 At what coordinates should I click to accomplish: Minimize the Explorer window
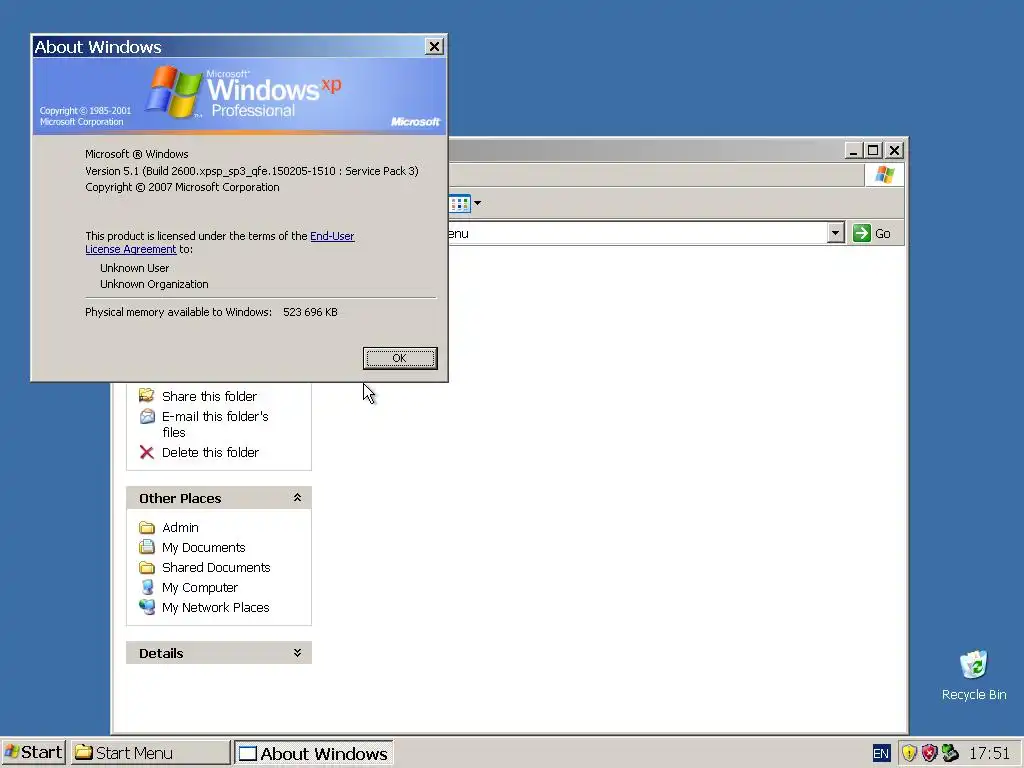(853, 150)
